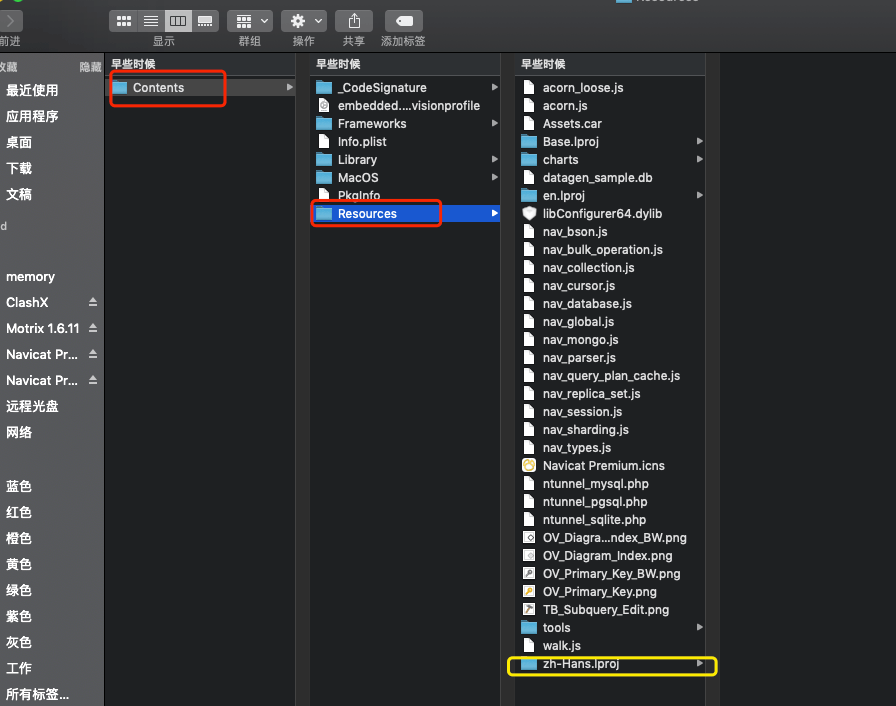
Task: Eject the Motrix 1.6.11 volume
Action: pyautogui.click(x=93, y=328)
